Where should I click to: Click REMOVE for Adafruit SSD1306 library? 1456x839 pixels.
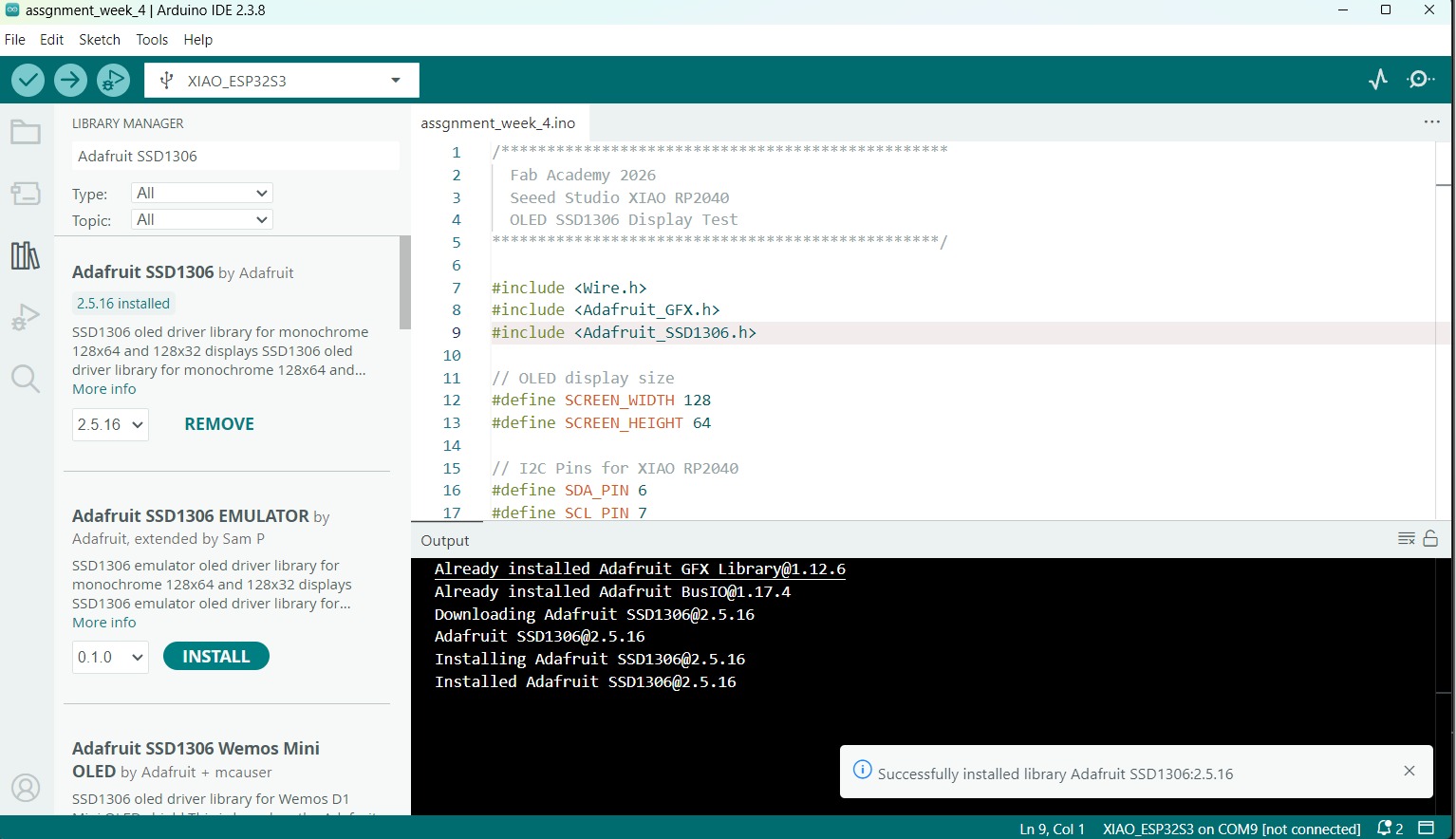click(x=219, y=424)
